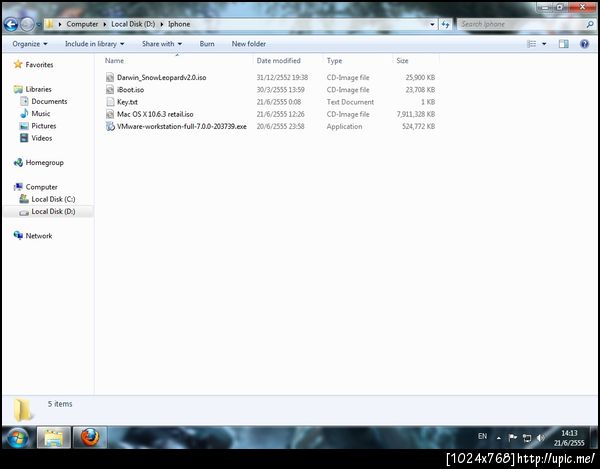Click the folder icon in address bar

point(49,24)
